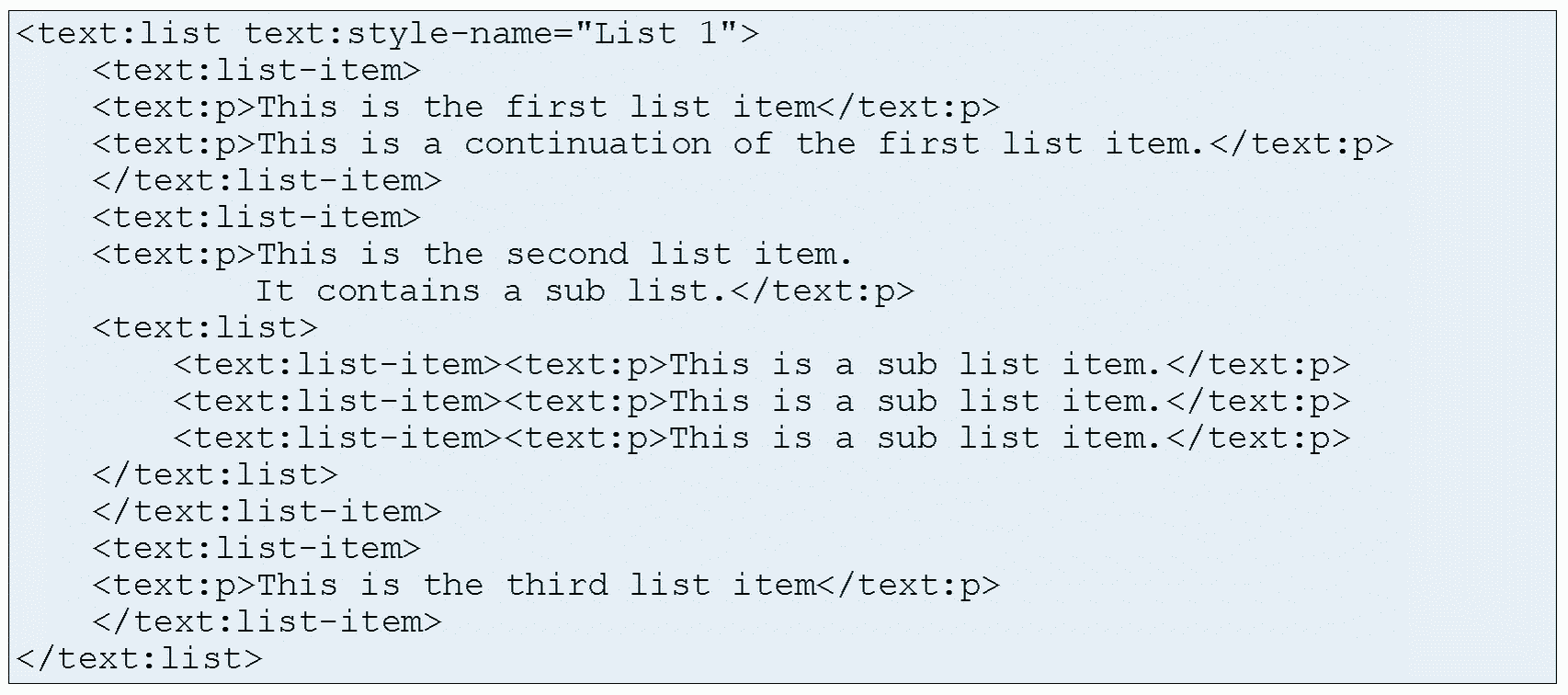Click the middle sub list item line
Screen dimensions: 1568x695
pos(761,402)
